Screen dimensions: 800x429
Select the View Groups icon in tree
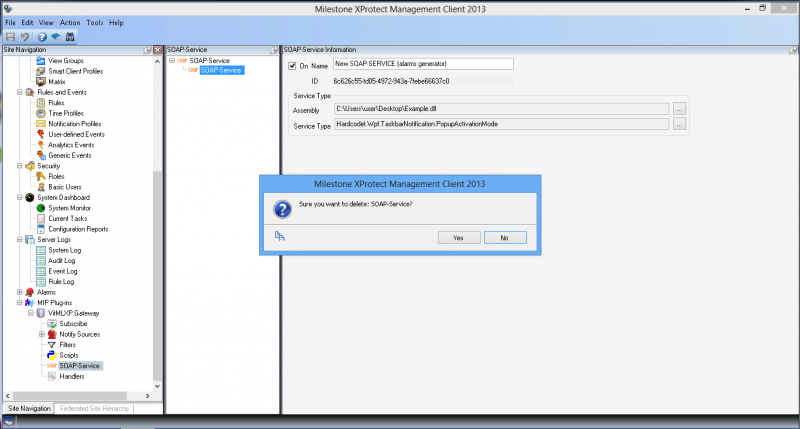tap(41, 61)
